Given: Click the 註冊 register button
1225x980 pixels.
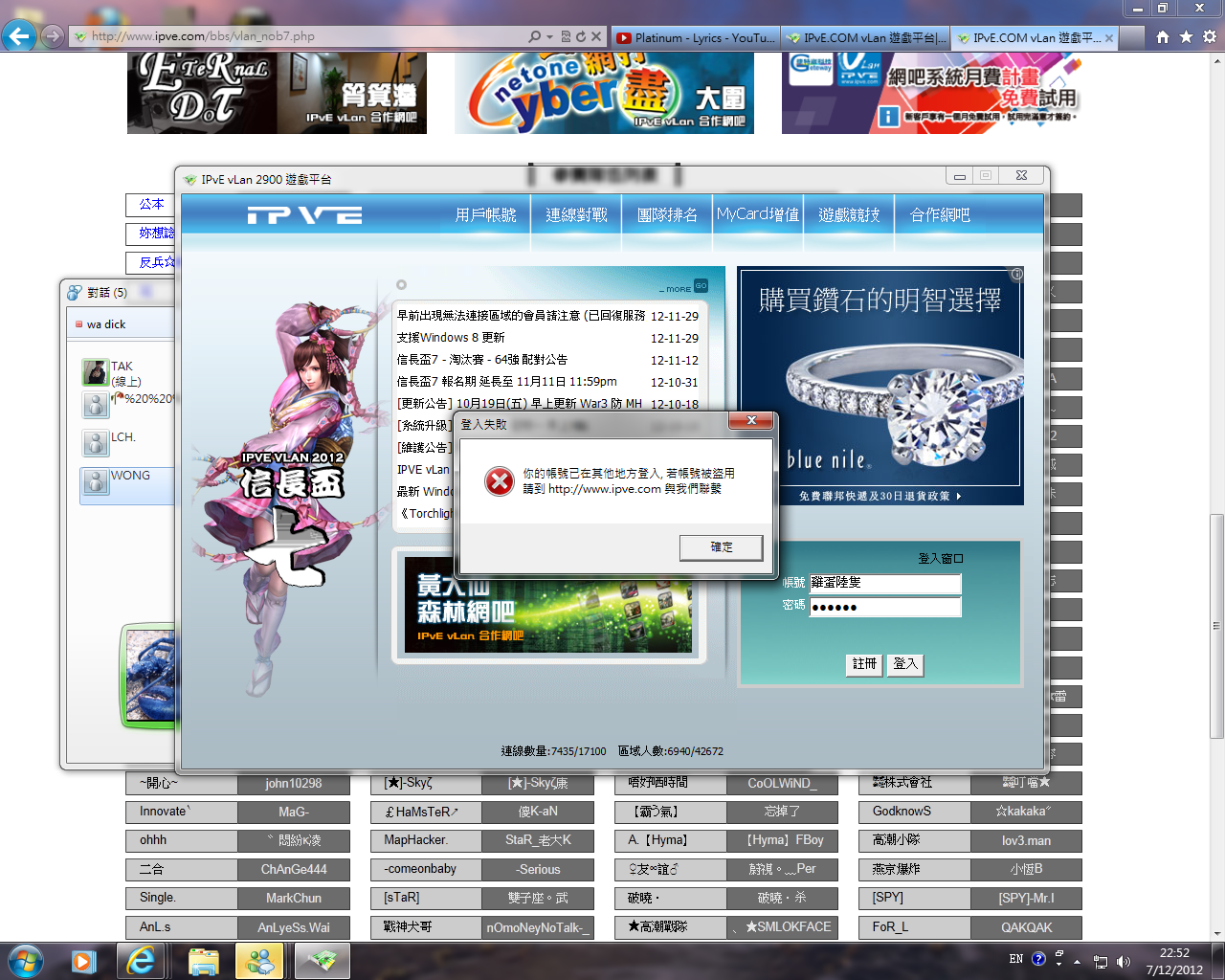Looking at the screenshot, I should click(864, 664).
